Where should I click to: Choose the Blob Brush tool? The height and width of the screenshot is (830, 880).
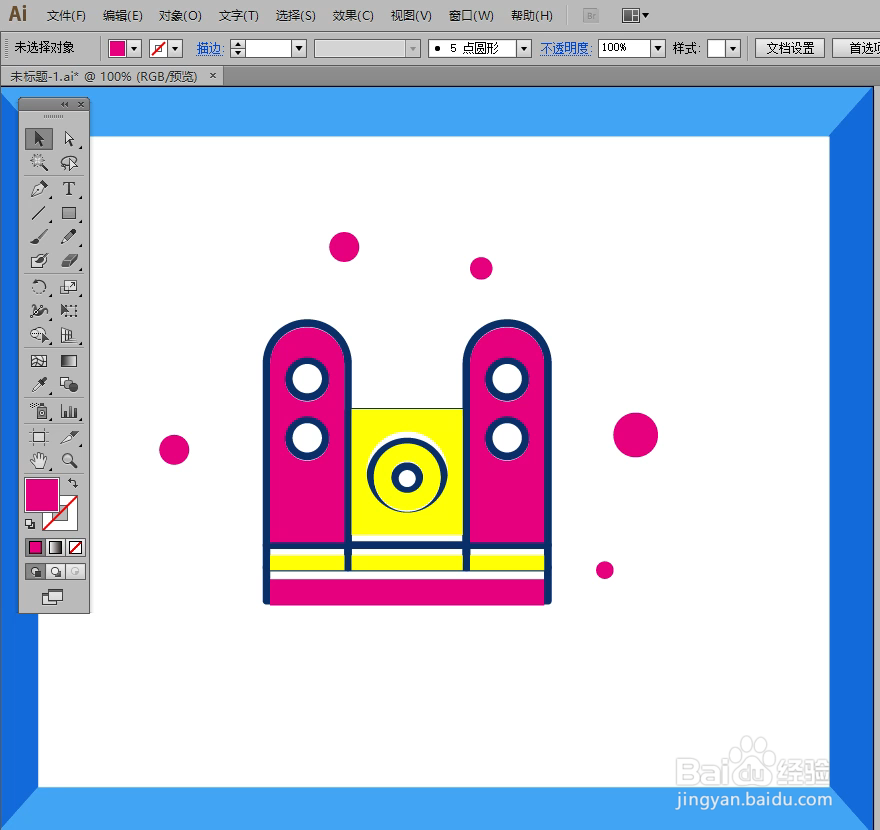pyautogui.click(x=39, y=260)
